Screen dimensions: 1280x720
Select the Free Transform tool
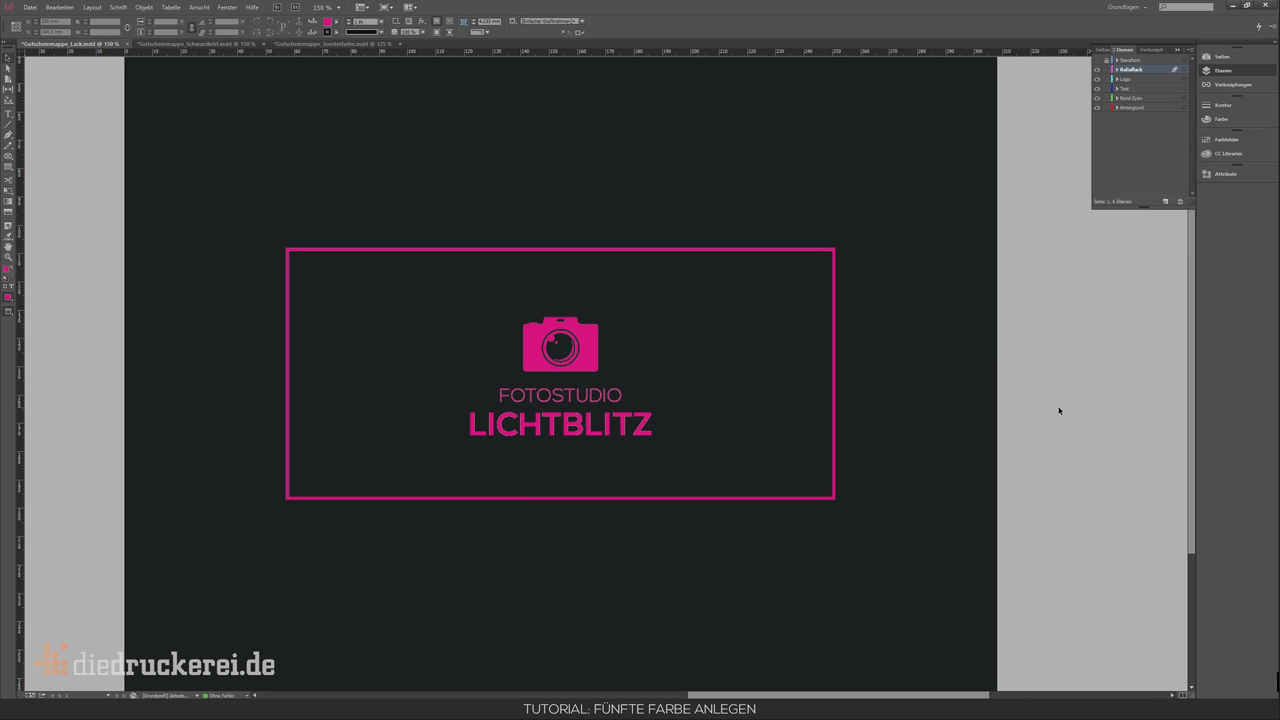pos(8,190)
